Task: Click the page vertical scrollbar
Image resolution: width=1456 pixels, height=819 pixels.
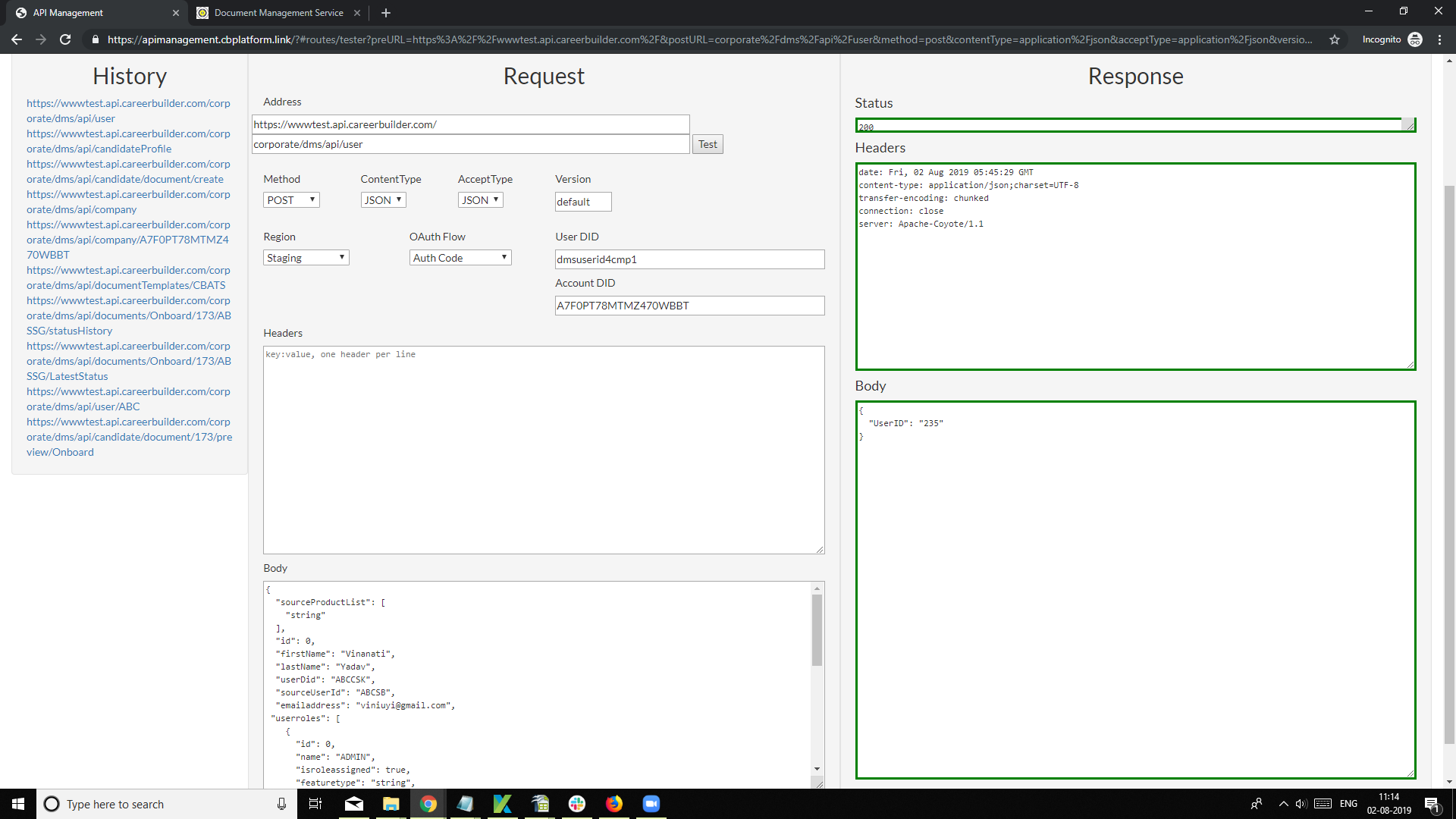Action: tap(1449, 465)
